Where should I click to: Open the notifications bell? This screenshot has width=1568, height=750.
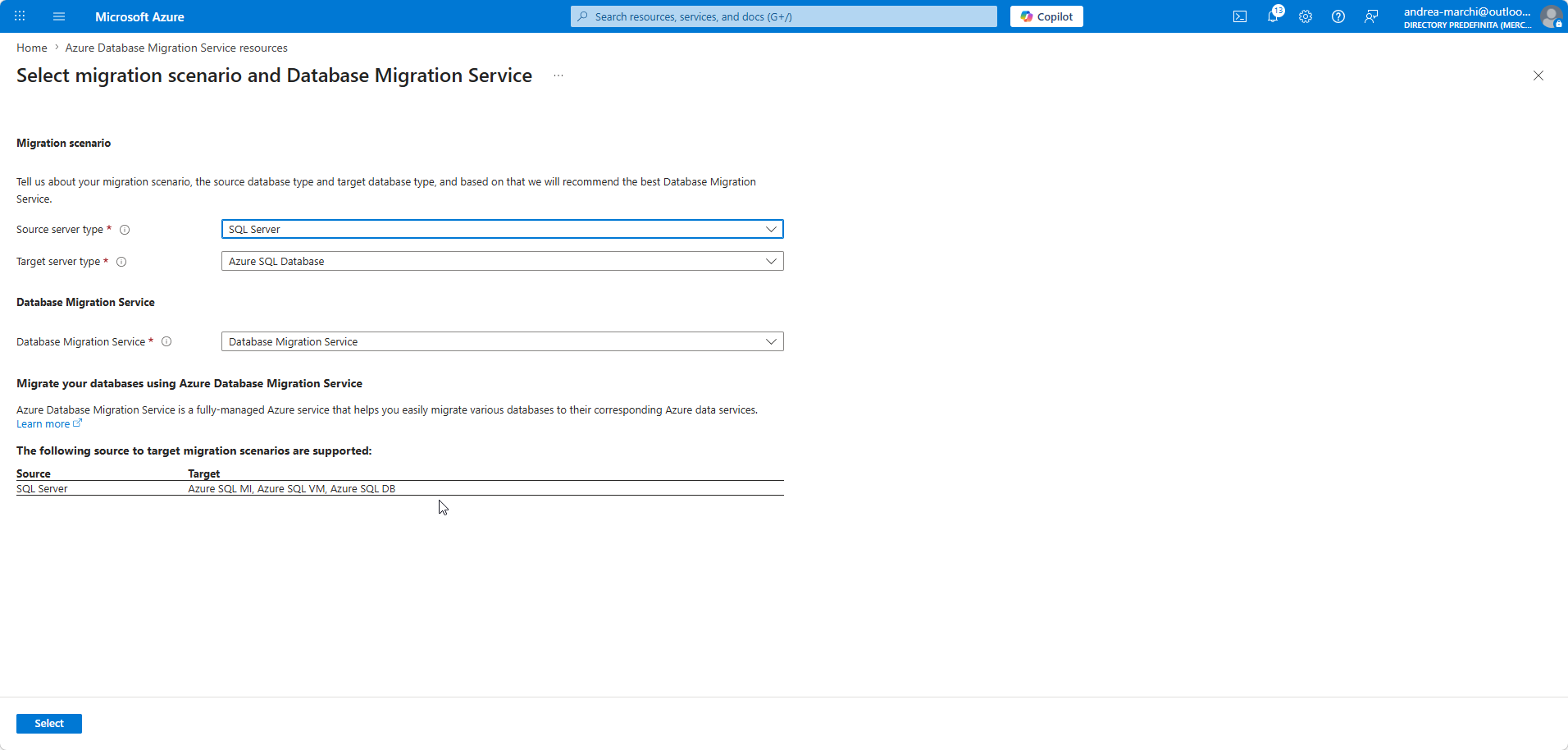click(1273, 16)
